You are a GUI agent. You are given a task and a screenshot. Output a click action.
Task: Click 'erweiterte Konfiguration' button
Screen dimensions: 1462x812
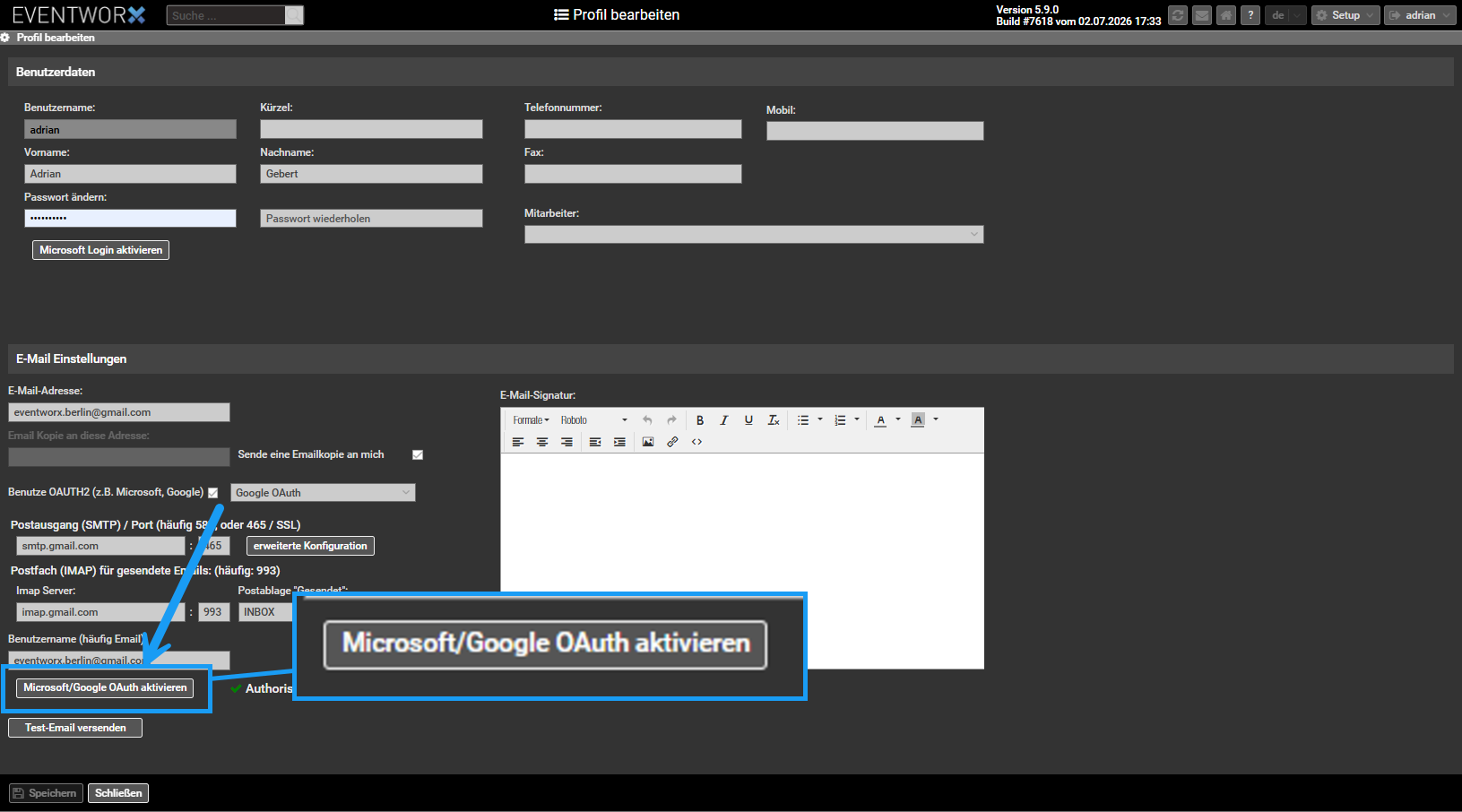click(310, 546)
